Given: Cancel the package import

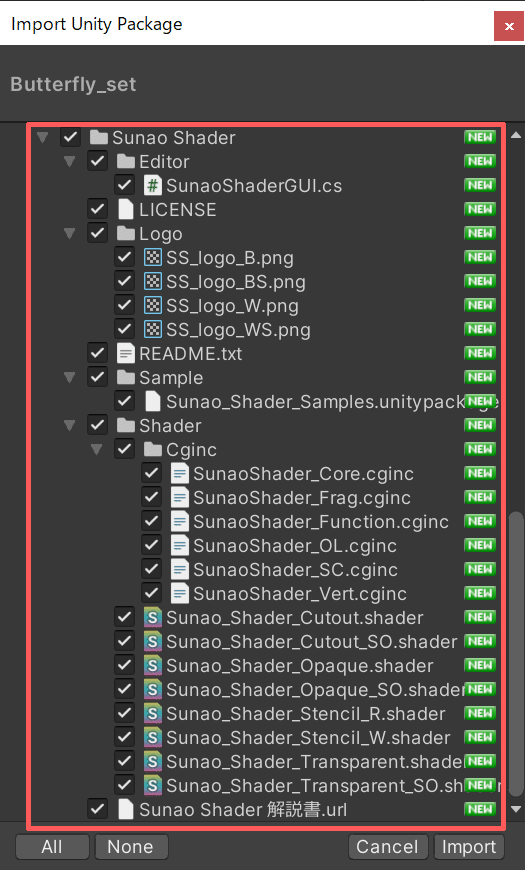Looking at the screenshot, I should click(x=387, y=847).
